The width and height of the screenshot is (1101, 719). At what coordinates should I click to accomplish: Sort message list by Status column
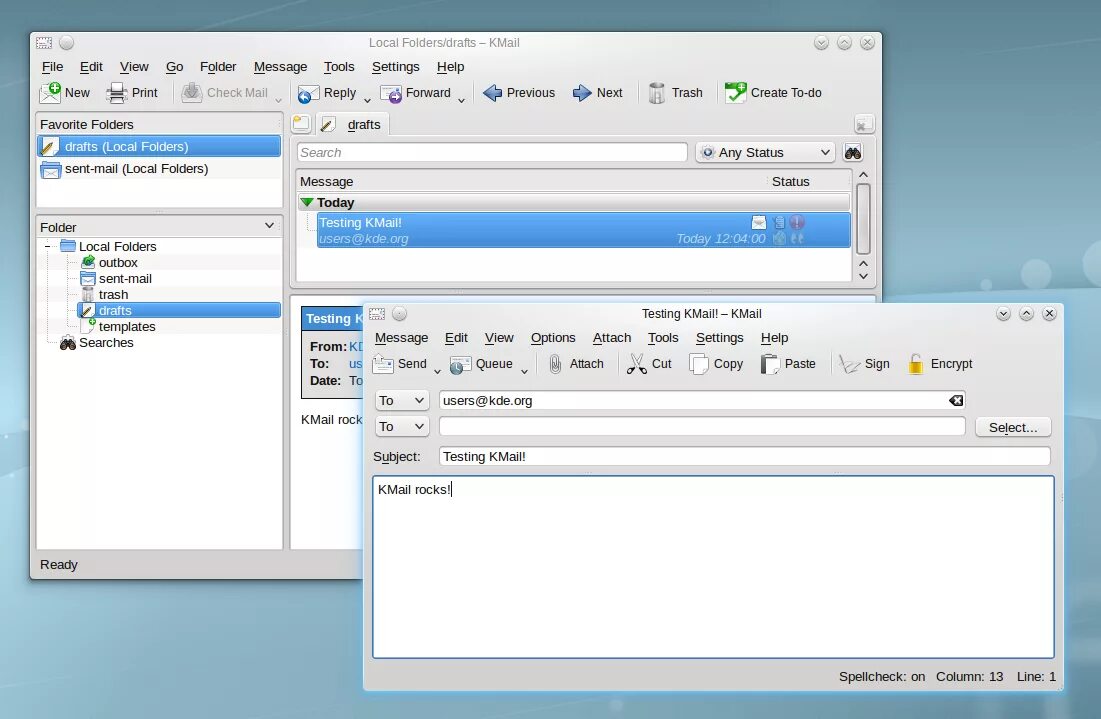(791, 181)
